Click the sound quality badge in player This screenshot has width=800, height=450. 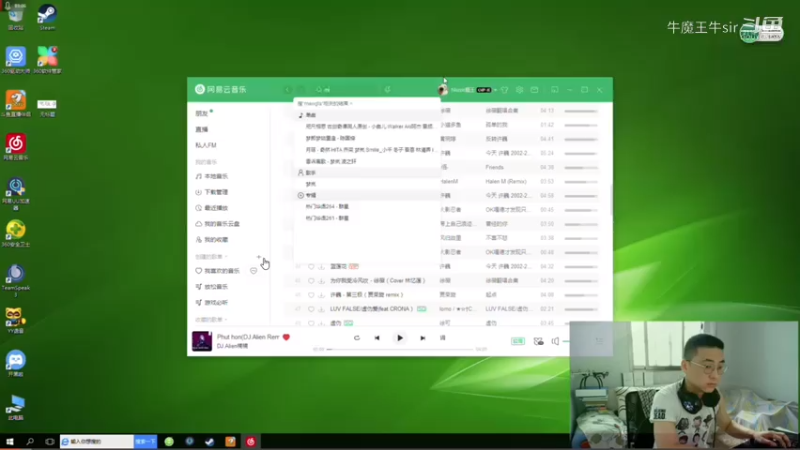[x=518, y=341]
